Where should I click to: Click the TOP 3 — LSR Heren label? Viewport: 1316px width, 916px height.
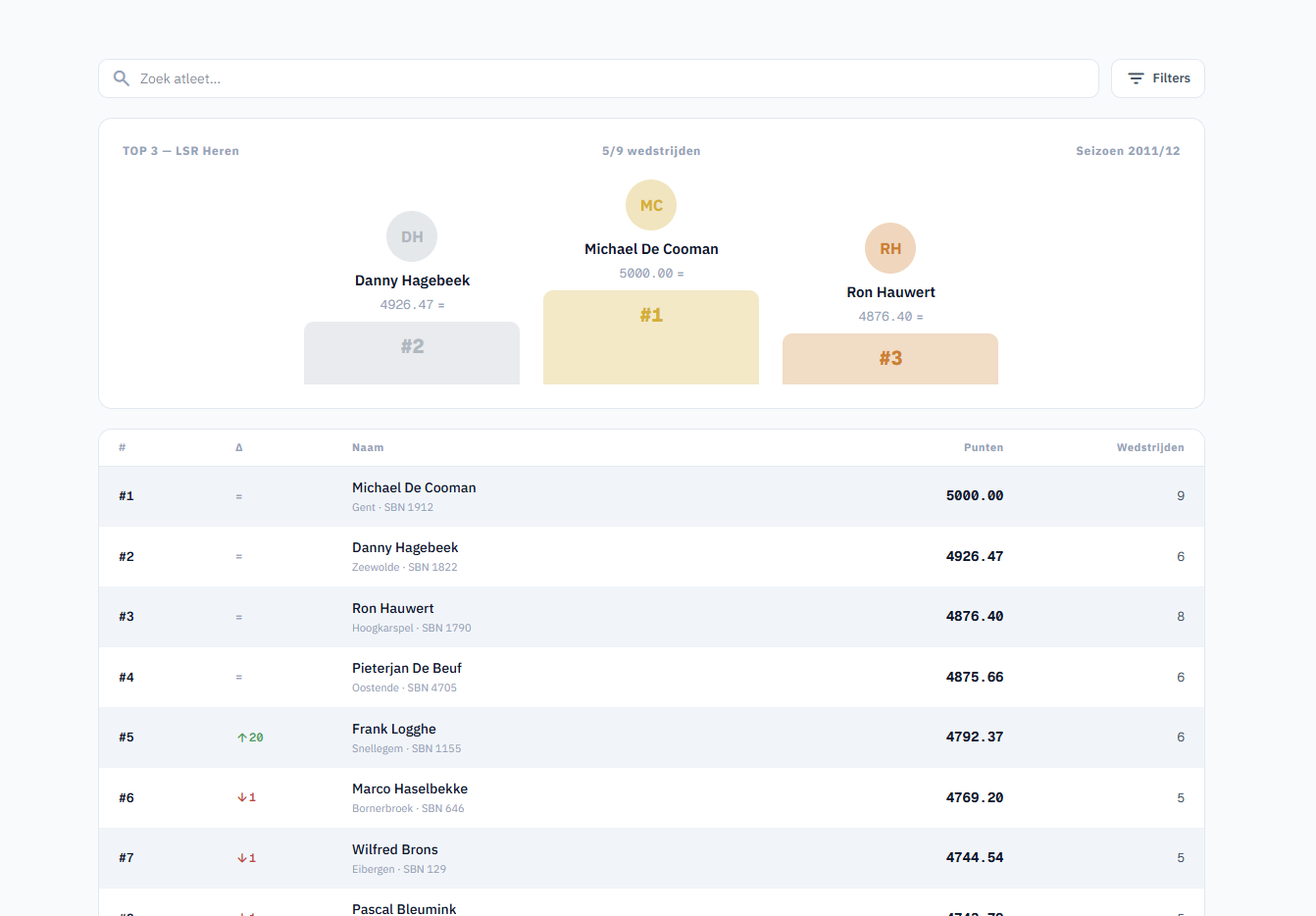point(180,151)
